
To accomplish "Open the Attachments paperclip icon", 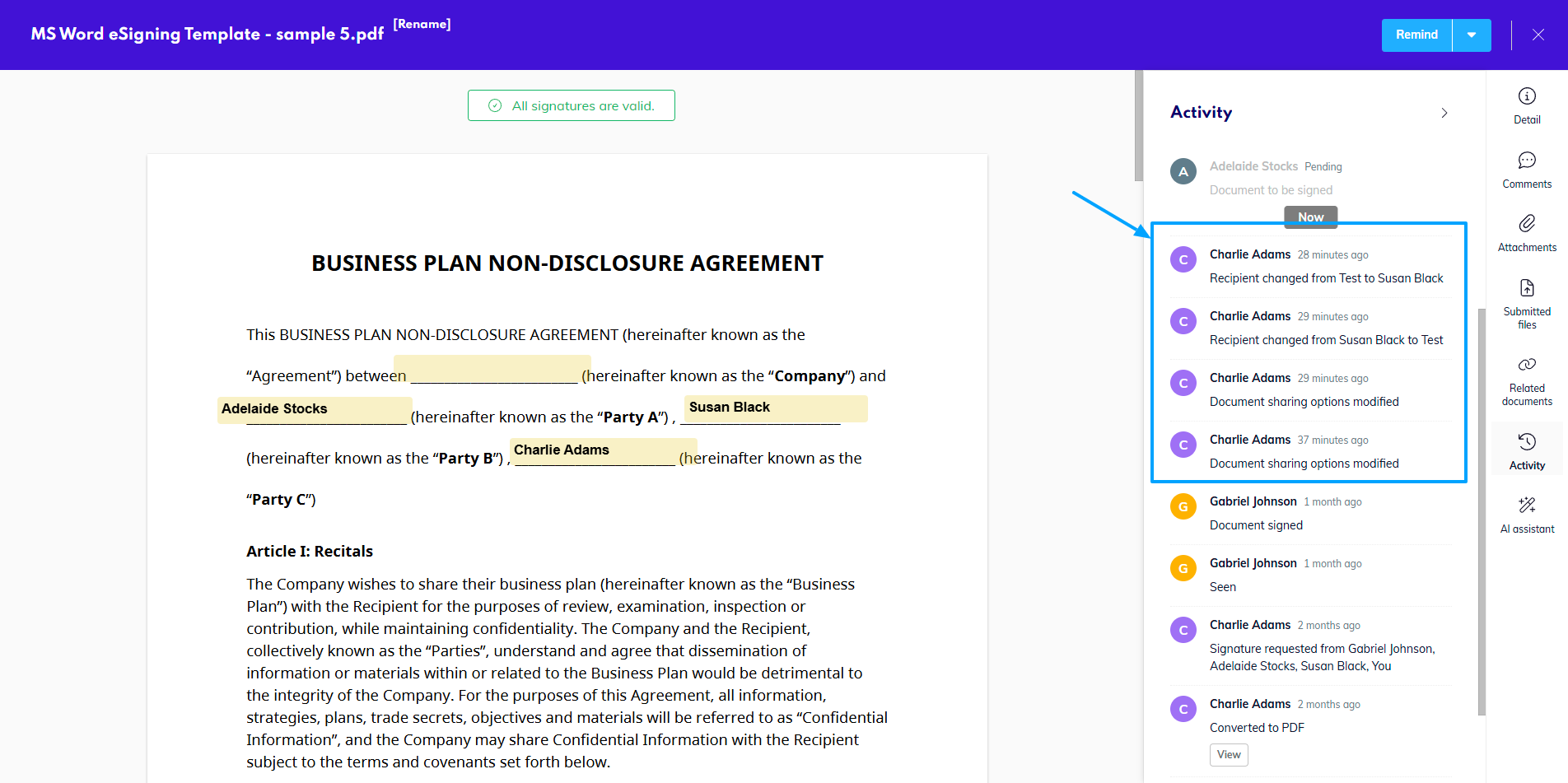I will (1527, 224).
